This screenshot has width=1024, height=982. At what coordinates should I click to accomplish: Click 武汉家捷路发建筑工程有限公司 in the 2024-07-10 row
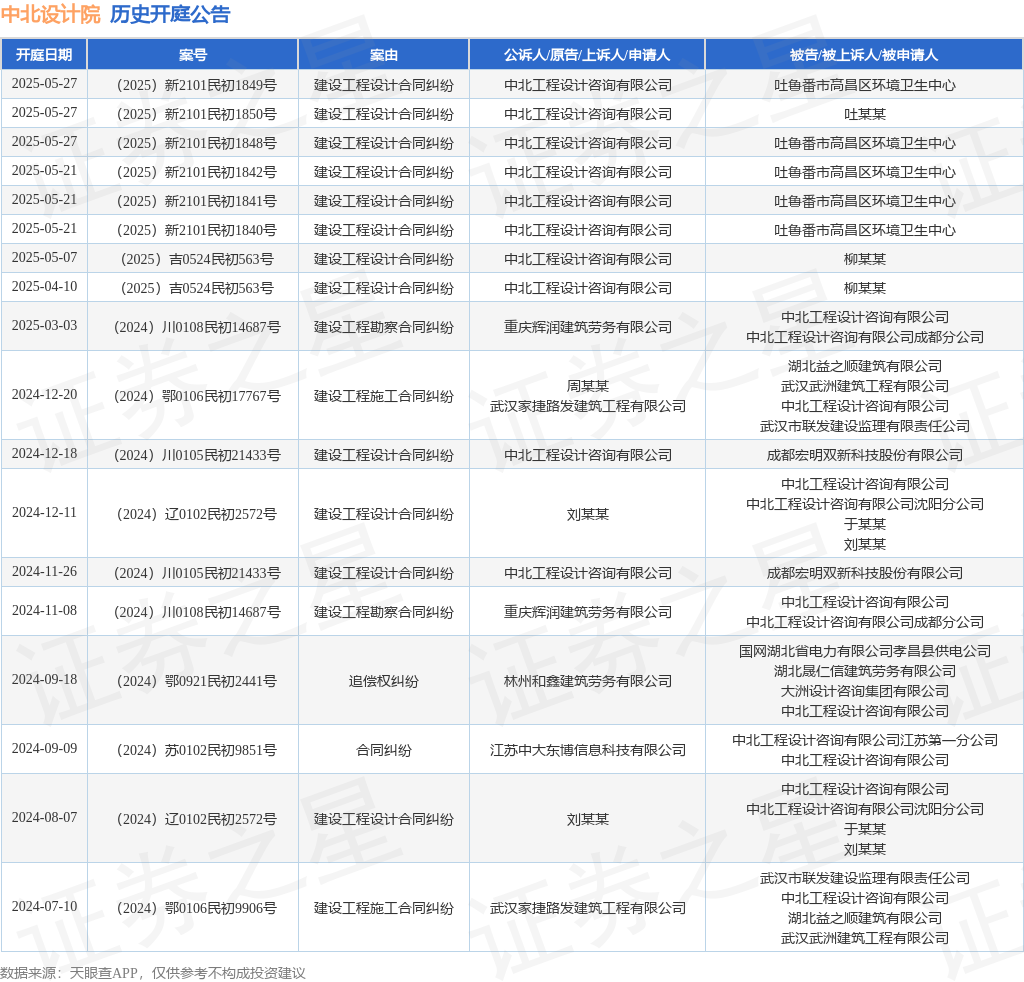coord(587,908)
